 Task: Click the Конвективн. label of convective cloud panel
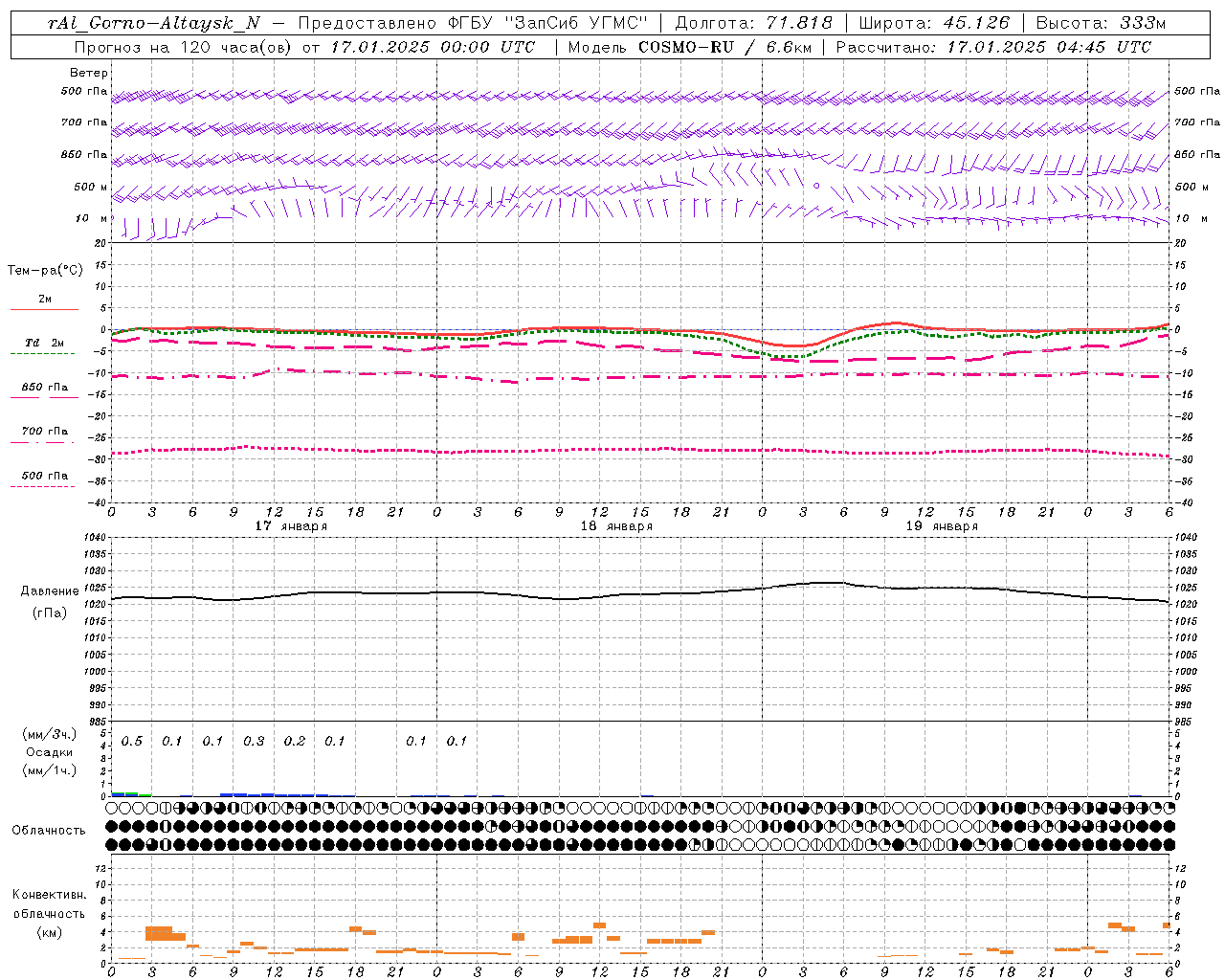pos(50,895)
